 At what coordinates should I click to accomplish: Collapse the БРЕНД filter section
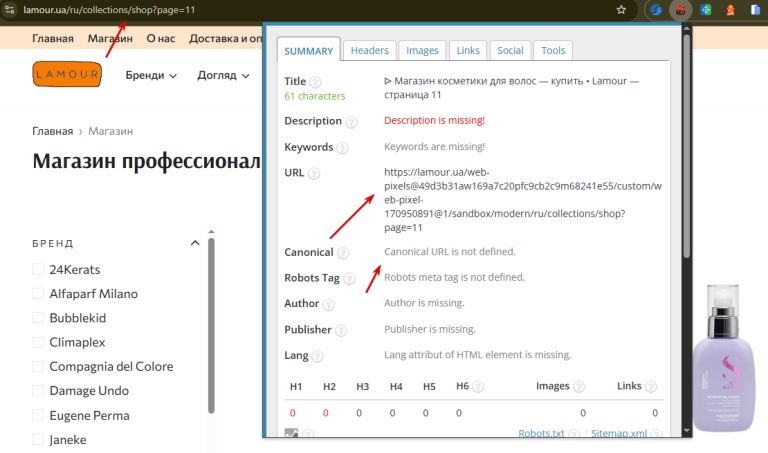click(195, 243)
